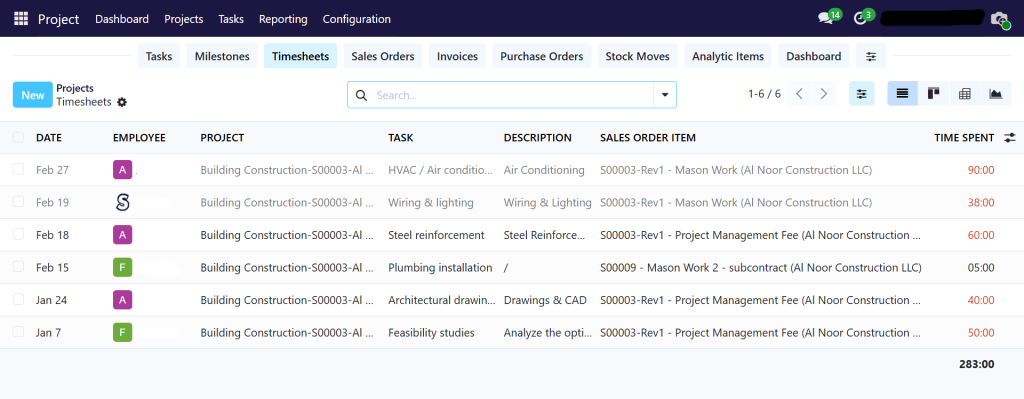1024x399 pixels.
Task: Select the Analytic Items tab
Action: tap(728, 56)
